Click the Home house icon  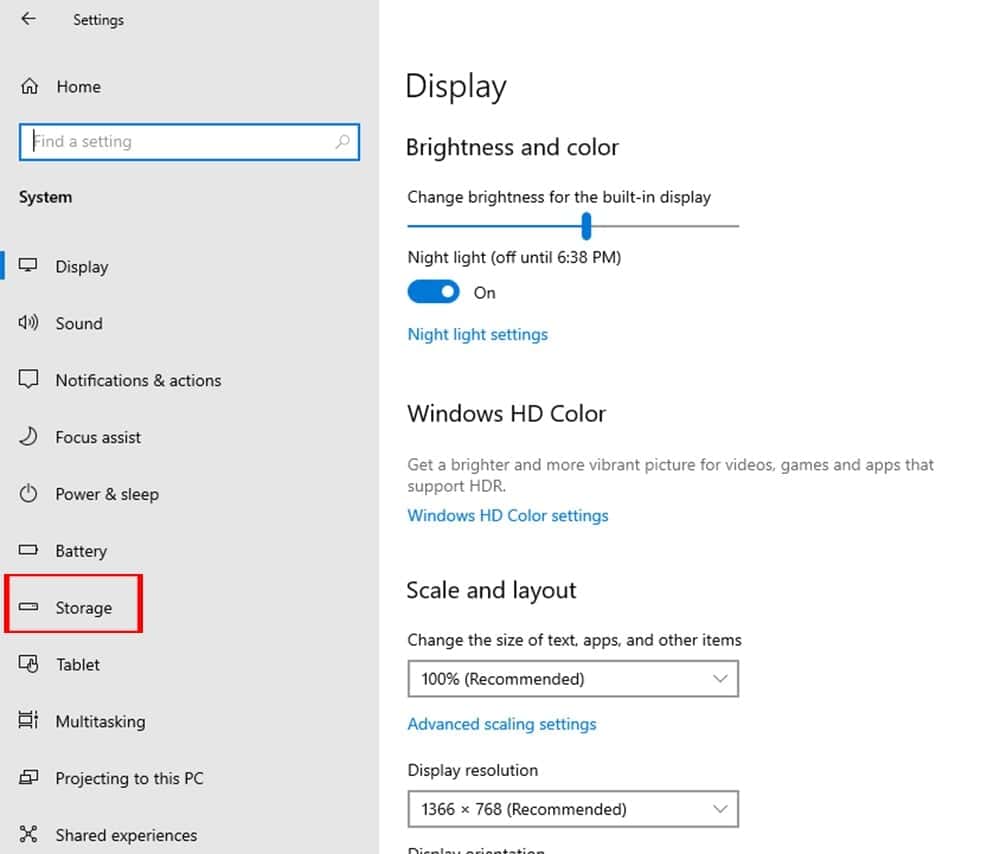click(29, 86)
